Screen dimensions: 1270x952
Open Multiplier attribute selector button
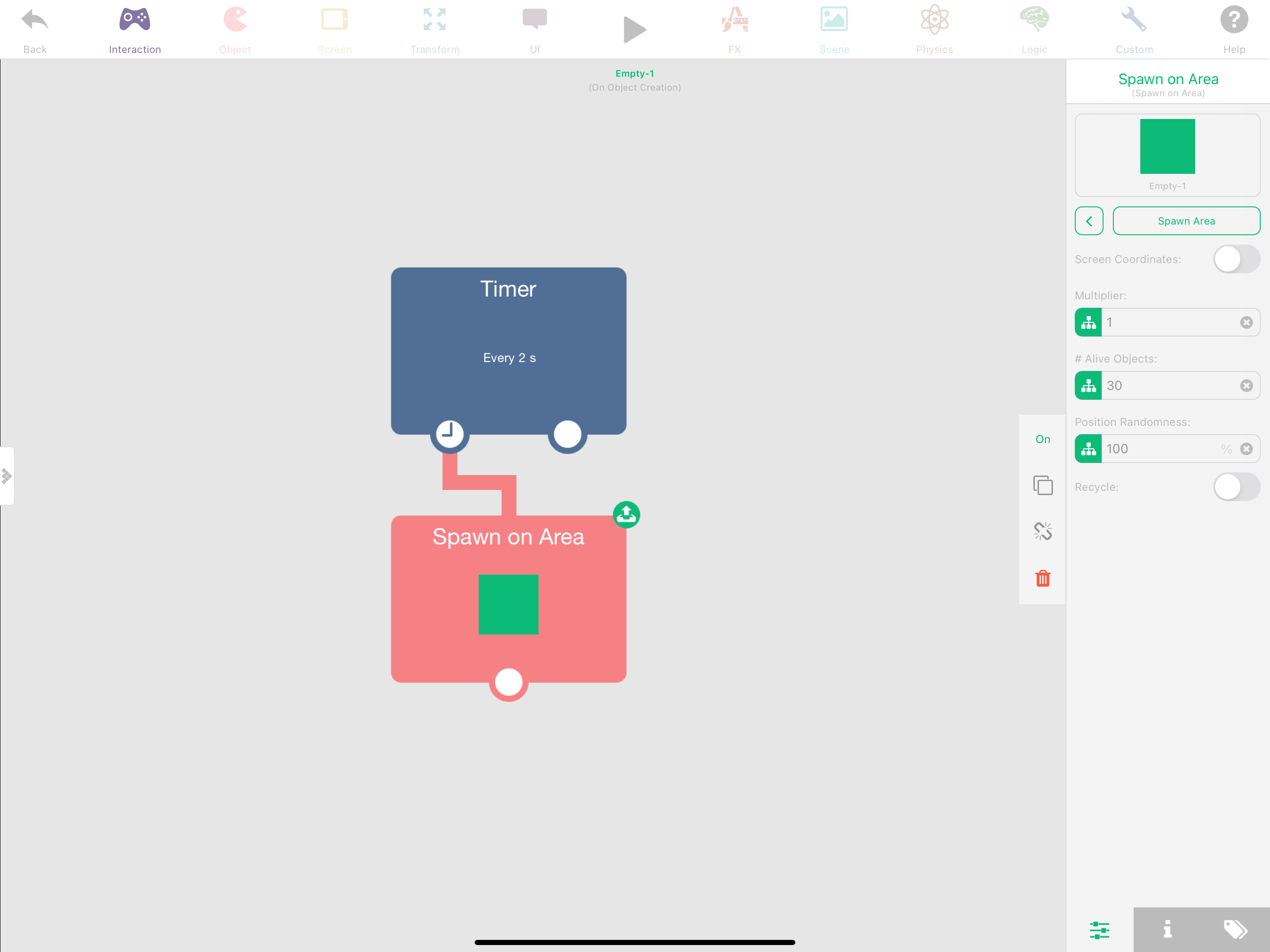(1088, 323)
